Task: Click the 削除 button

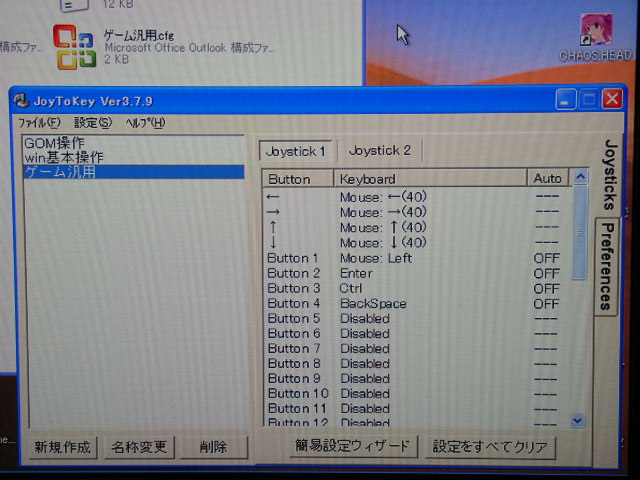Action: point(213,447)
